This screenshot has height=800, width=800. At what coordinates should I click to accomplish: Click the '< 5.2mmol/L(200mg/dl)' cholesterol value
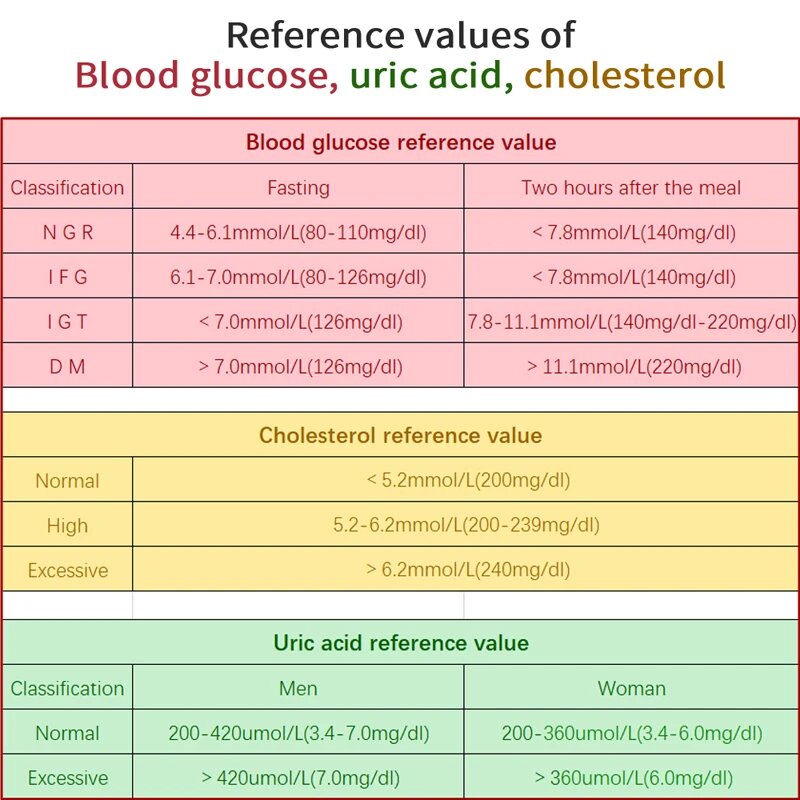click(467, 481)
